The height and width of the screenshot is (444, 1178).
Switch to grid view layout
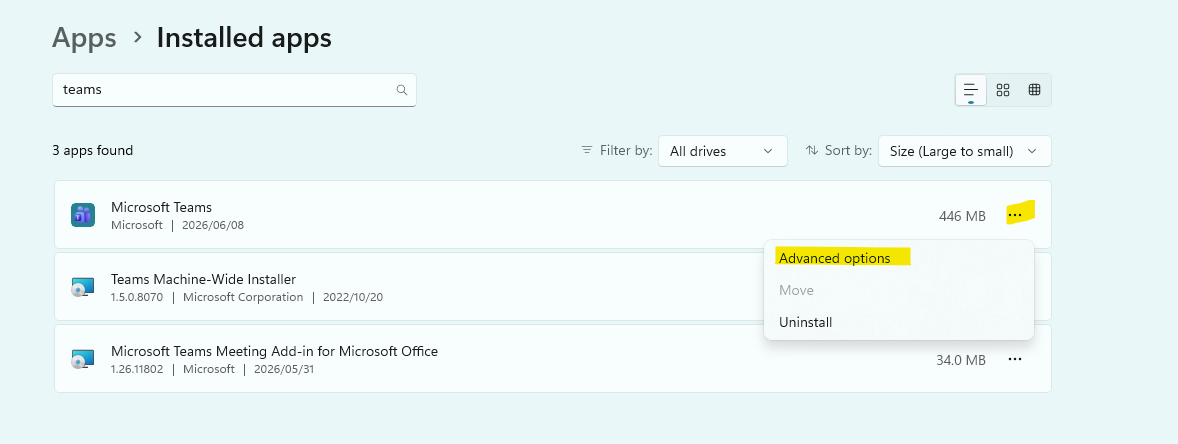click(1002, 90)
